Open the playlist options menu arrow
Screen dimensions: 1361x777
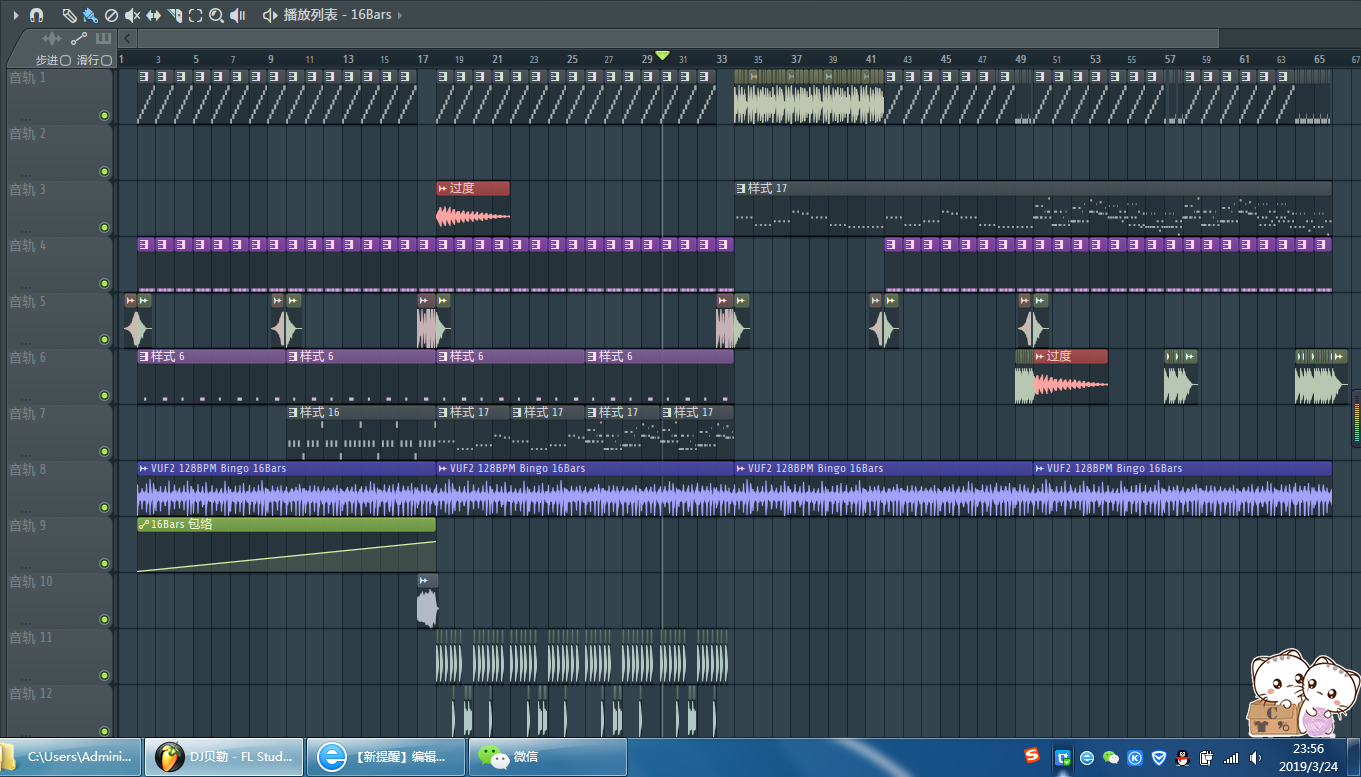click(15, 15)
